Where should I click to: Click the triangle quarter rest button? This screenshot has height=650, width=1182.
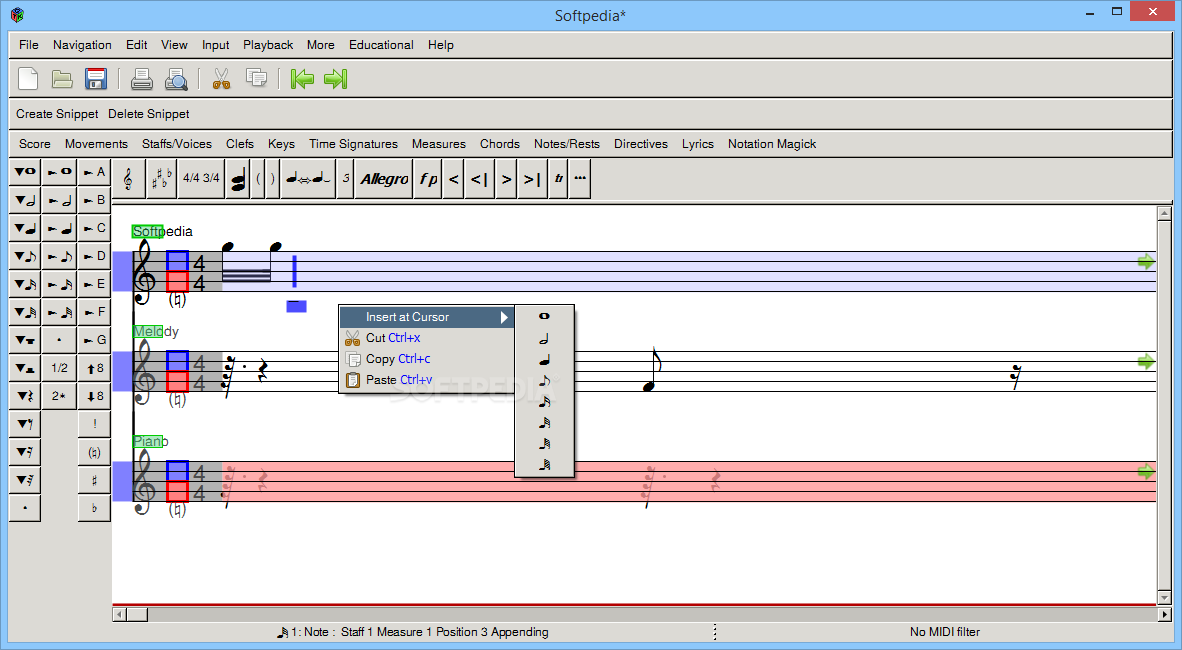25,396
